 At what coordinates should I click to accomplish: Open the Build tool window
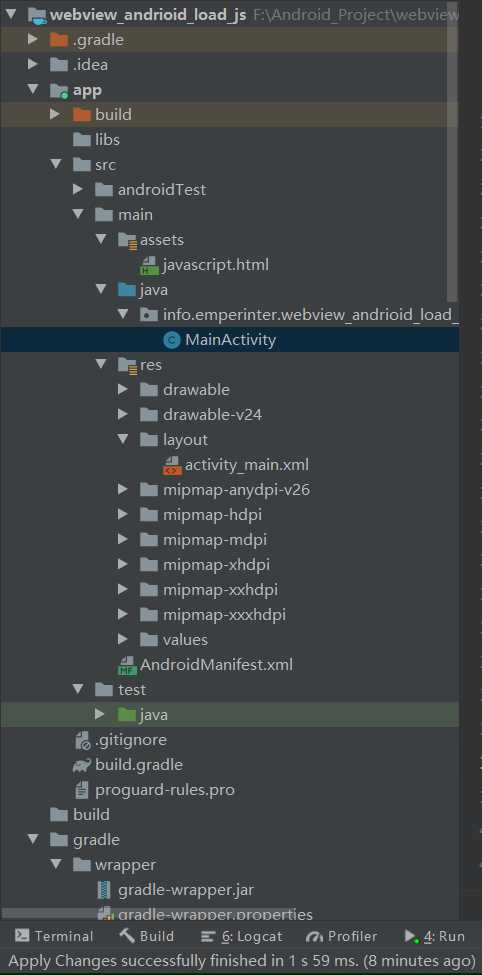coord(146,936)
